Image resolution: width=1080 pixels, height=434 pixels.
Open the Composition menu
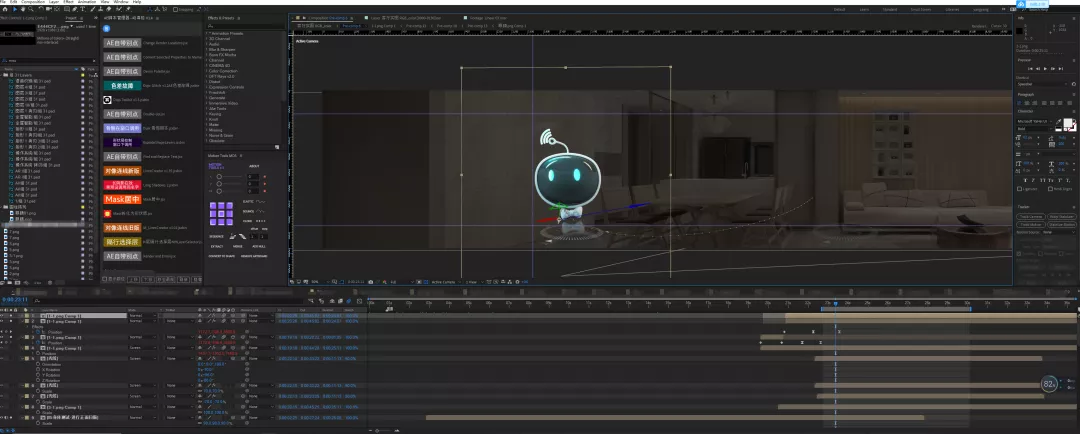point(33,2)
